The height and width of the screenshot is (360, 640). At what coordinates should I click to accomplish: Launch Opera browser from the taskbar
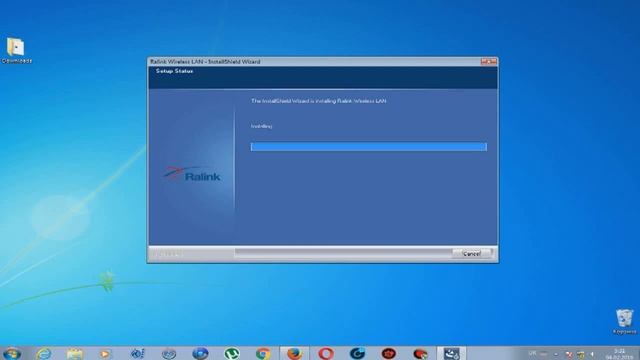point(326,353)
